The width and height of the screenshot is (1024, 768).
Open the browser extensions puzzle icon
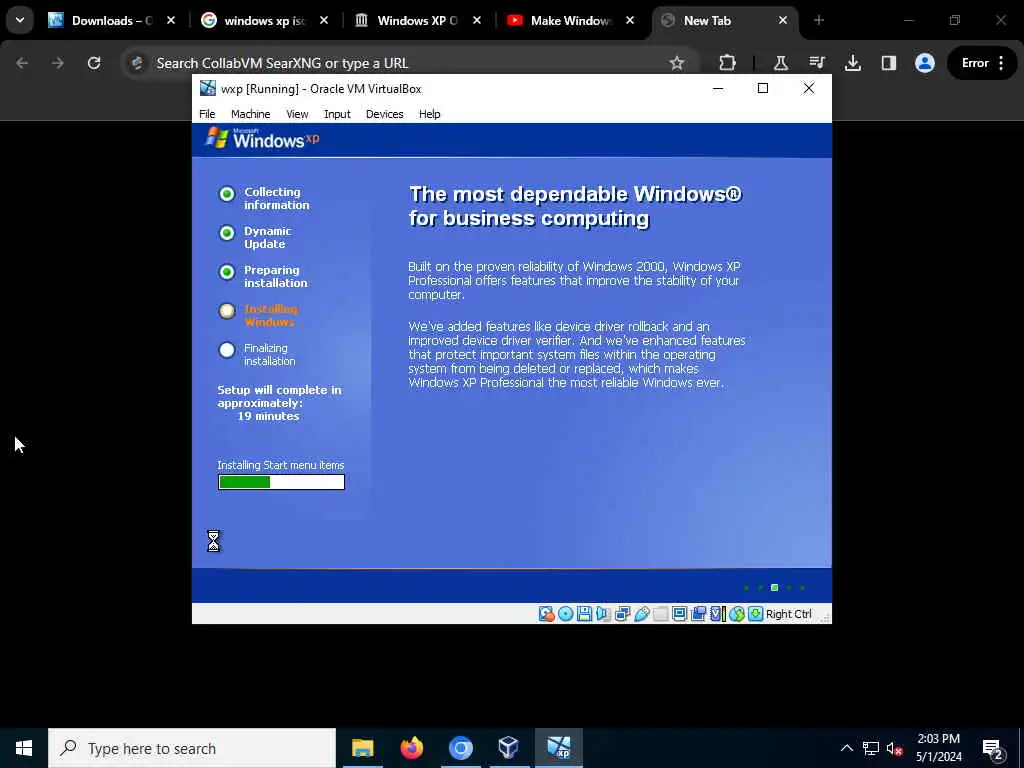point(727,63)
